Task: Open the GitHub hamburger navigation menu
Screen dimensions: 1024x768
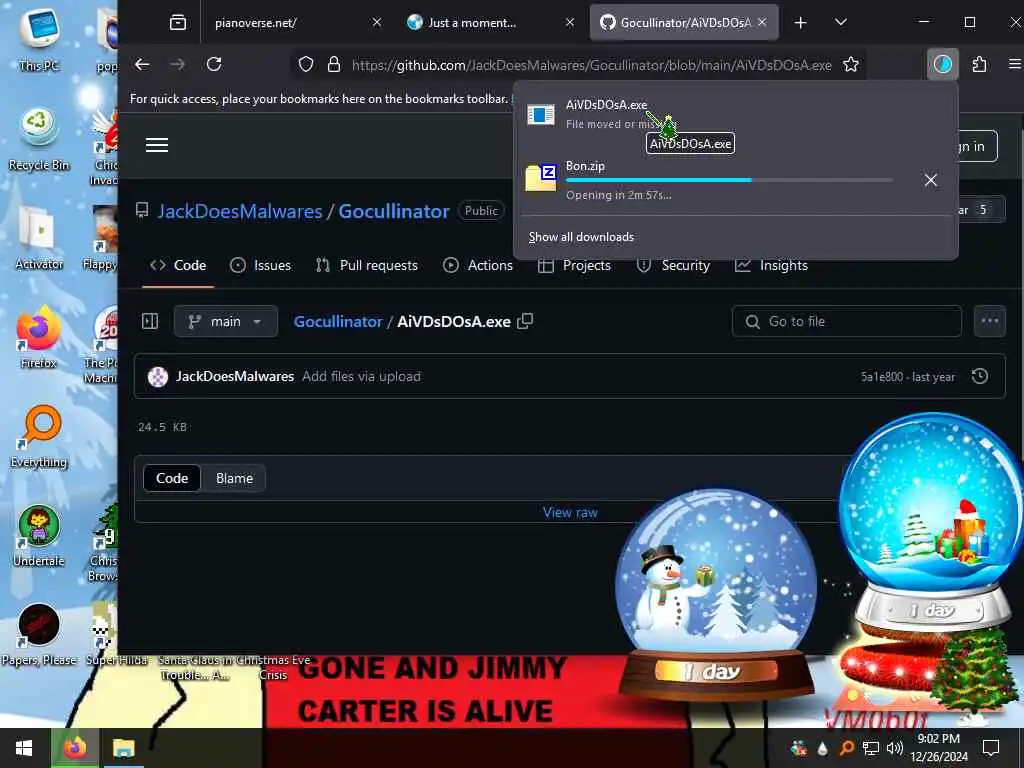Action: pyautogui.click(x=157, y=145)
